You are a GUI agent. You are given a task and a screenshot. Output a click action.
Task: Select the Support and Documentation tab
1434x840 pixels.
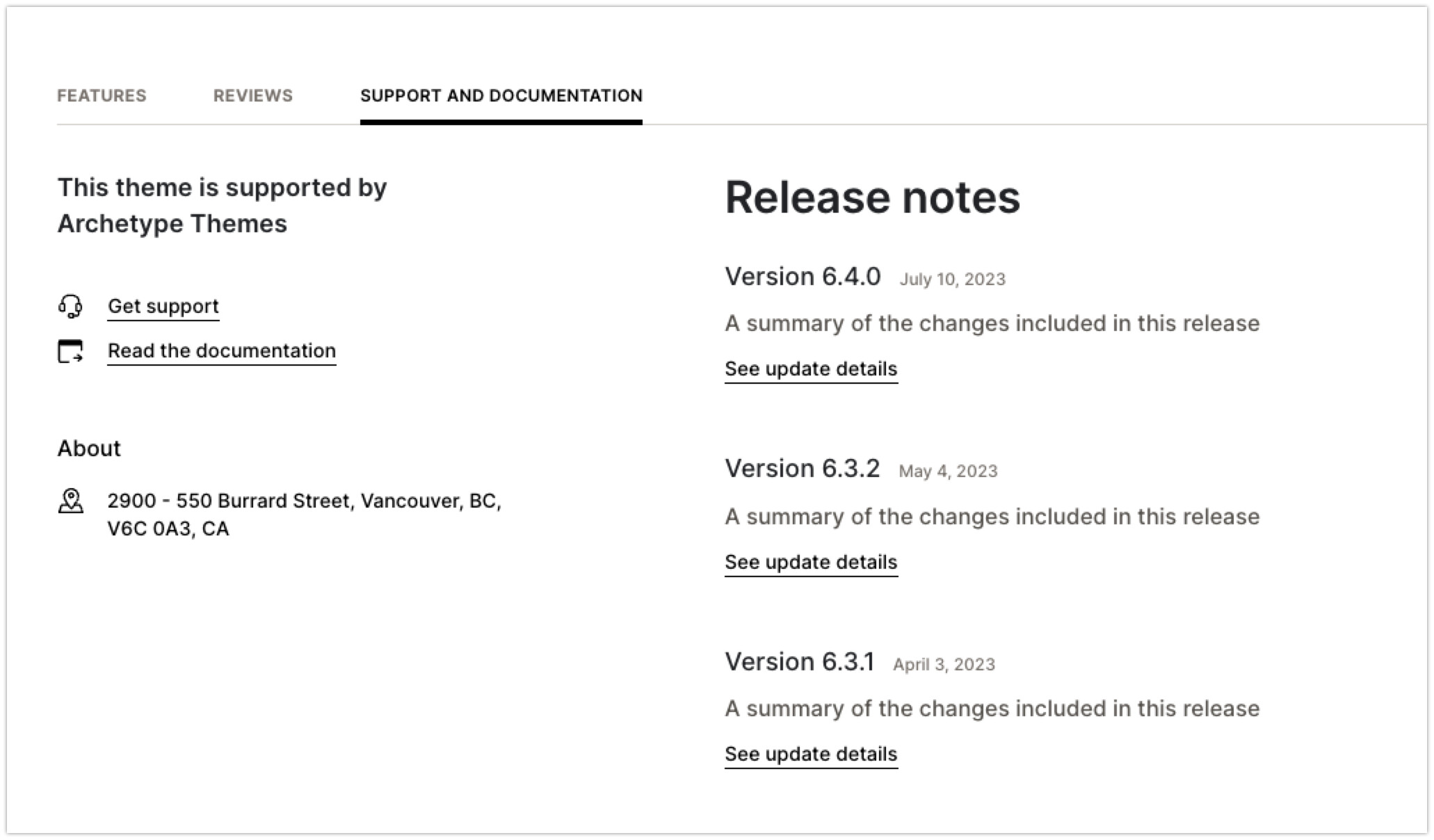tap(501, 96)
